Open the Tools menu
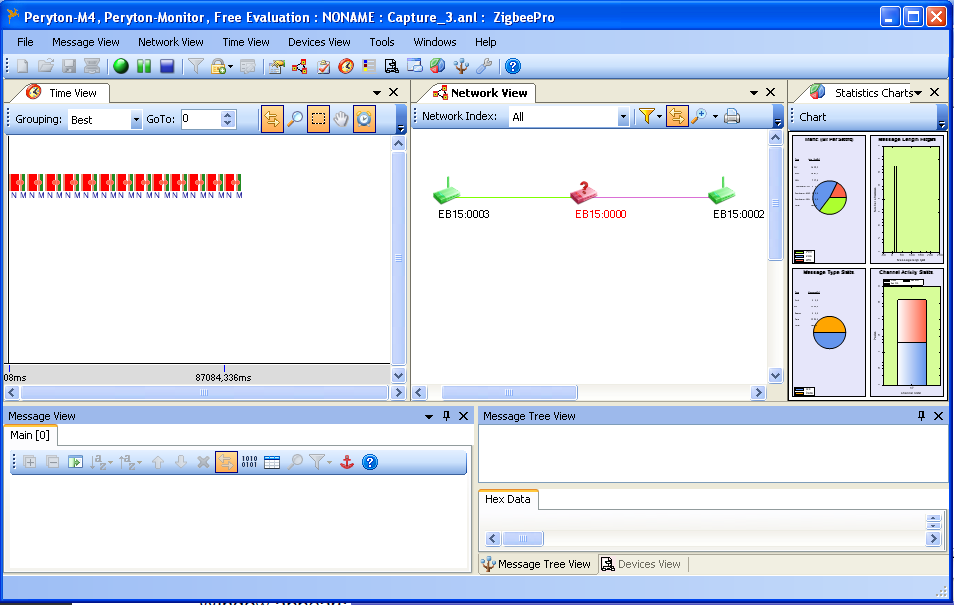 [x=381, y=42]
